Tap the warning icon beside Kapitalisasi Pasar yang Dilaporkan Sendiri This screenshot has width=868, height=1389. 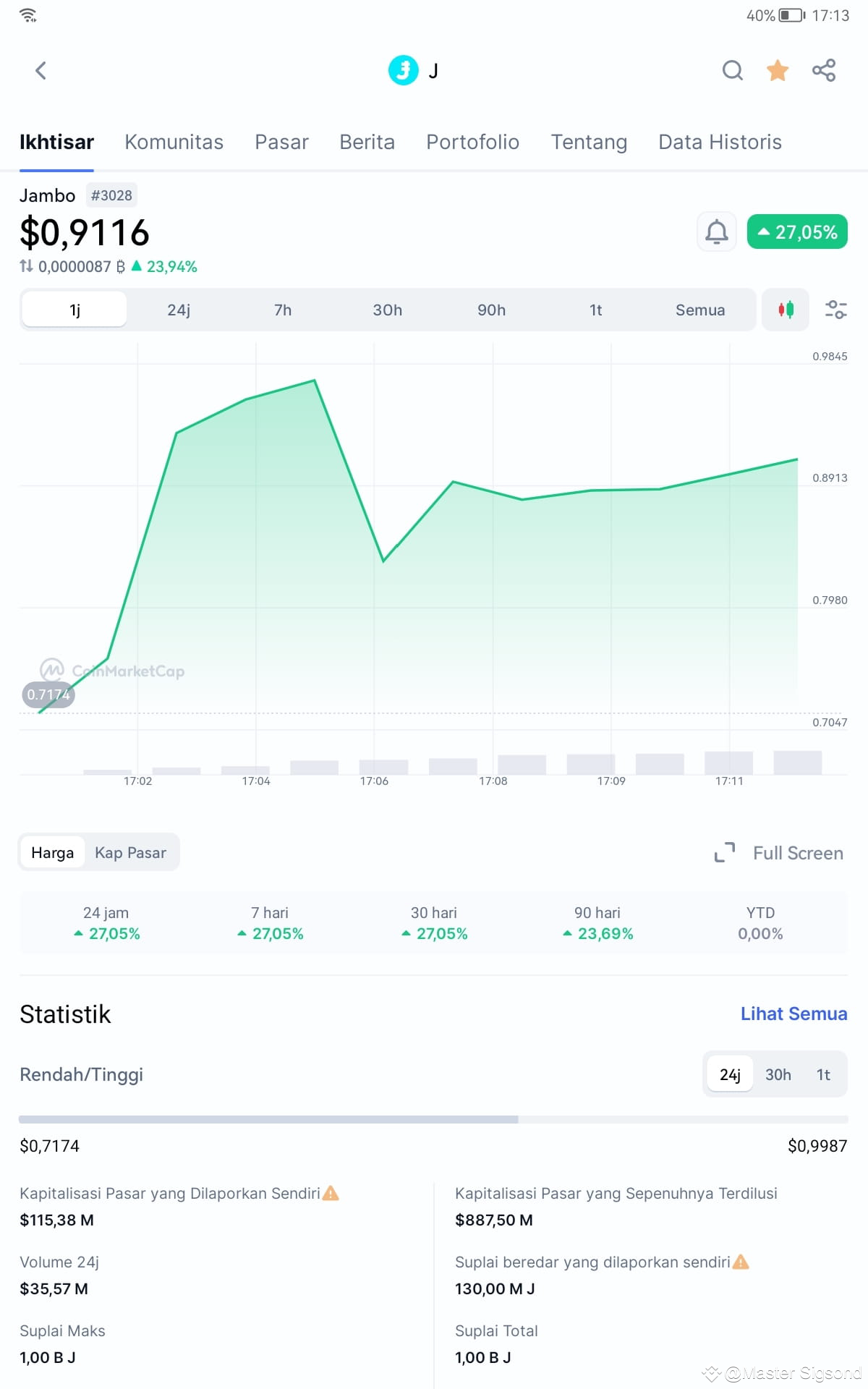331,1193
